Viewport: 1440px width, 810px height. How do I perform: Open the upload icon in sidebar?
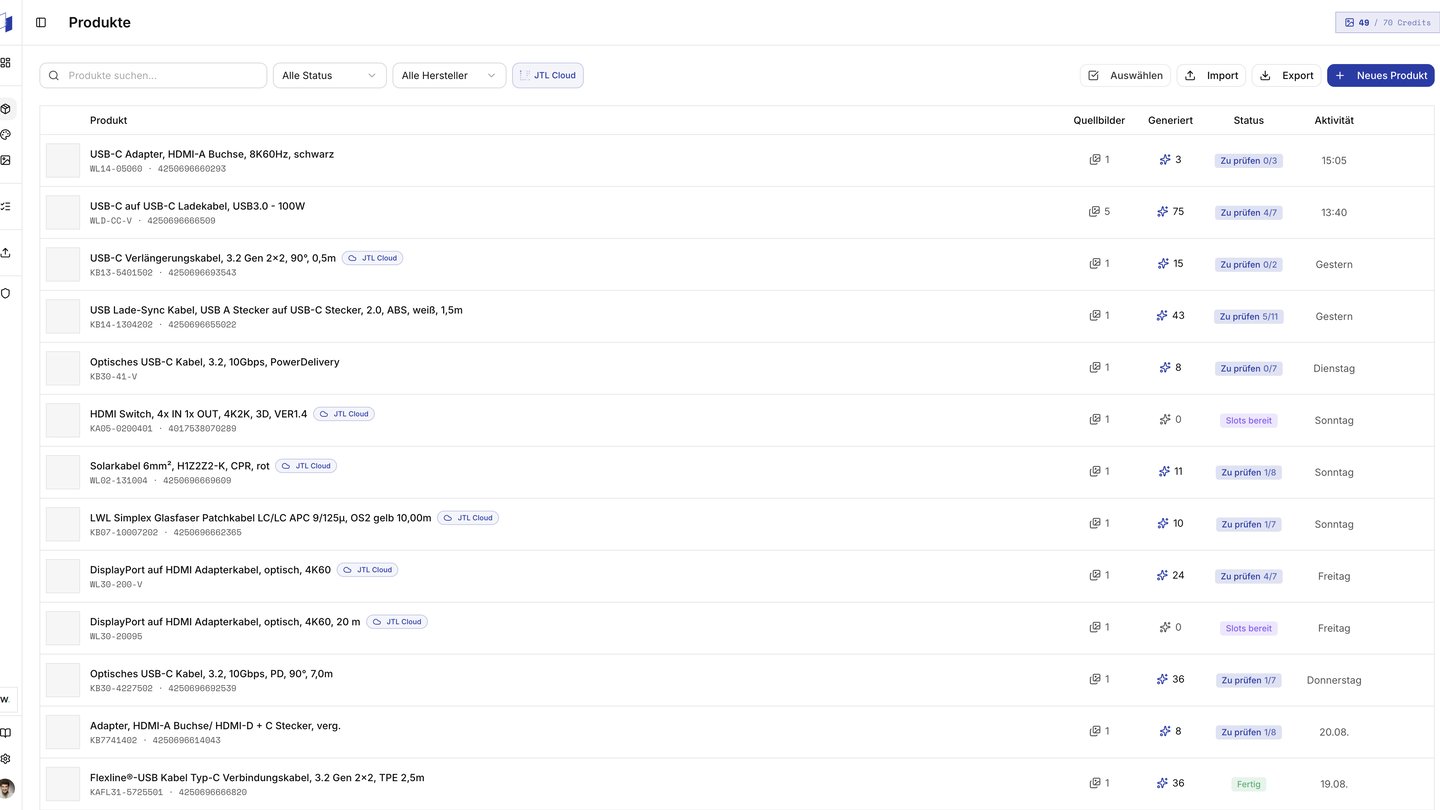tap(6, 252)
